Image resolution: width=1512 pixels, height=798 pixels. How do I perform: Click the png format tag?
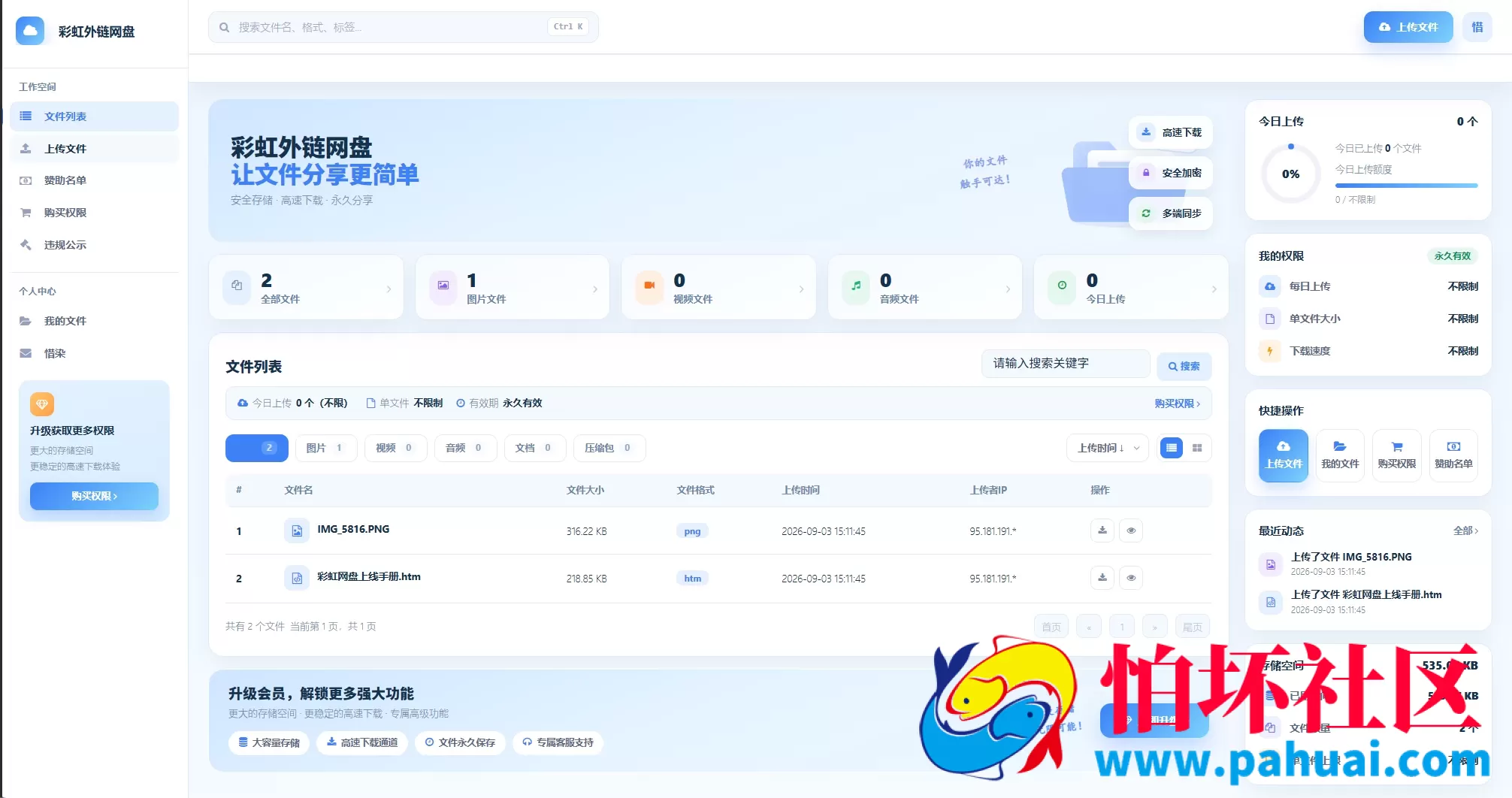tap(692, 531)
